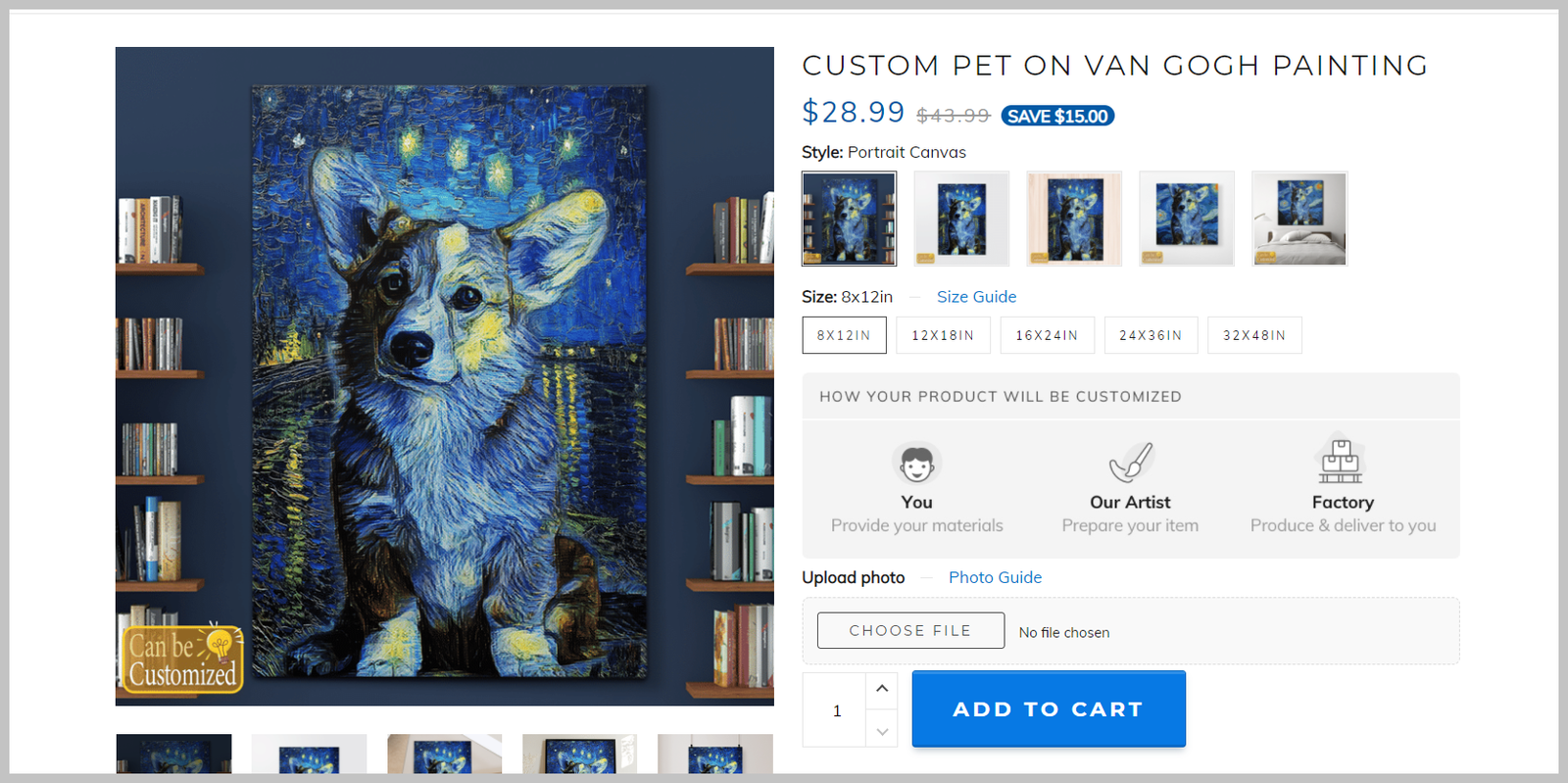Click the quantity input field

[x=836, y=710]
